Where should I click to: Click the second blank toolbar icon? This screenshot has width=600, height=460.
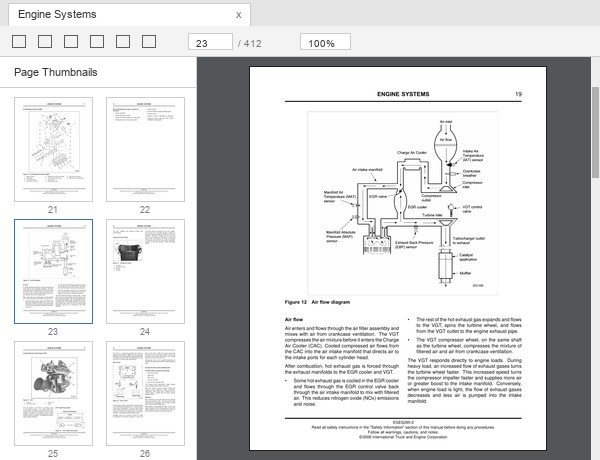(45, 42)
